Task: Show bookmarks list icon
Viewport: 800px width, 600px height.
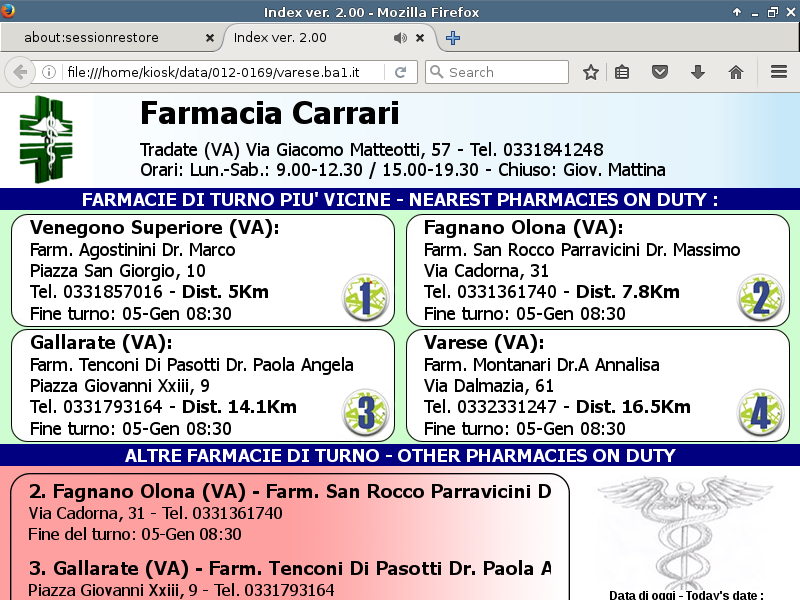Action: click(622, 72)
